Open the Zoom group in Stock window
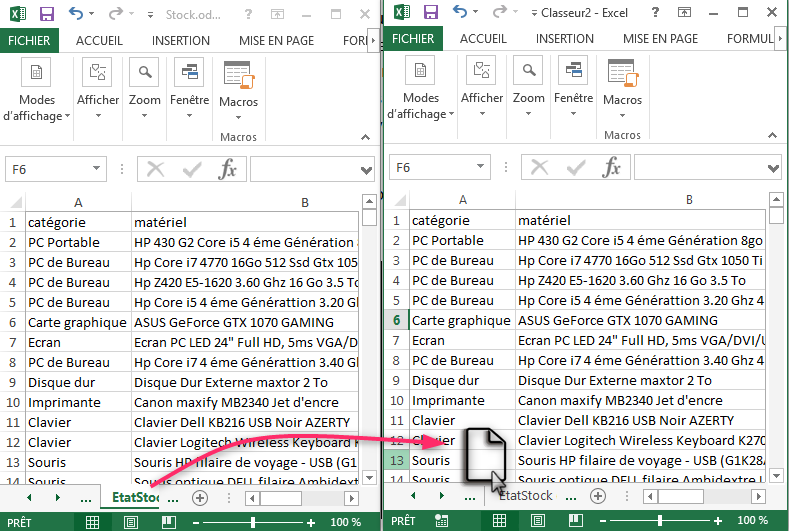The image size is (789, 531). pyautogui.click(x=144, y=89)
